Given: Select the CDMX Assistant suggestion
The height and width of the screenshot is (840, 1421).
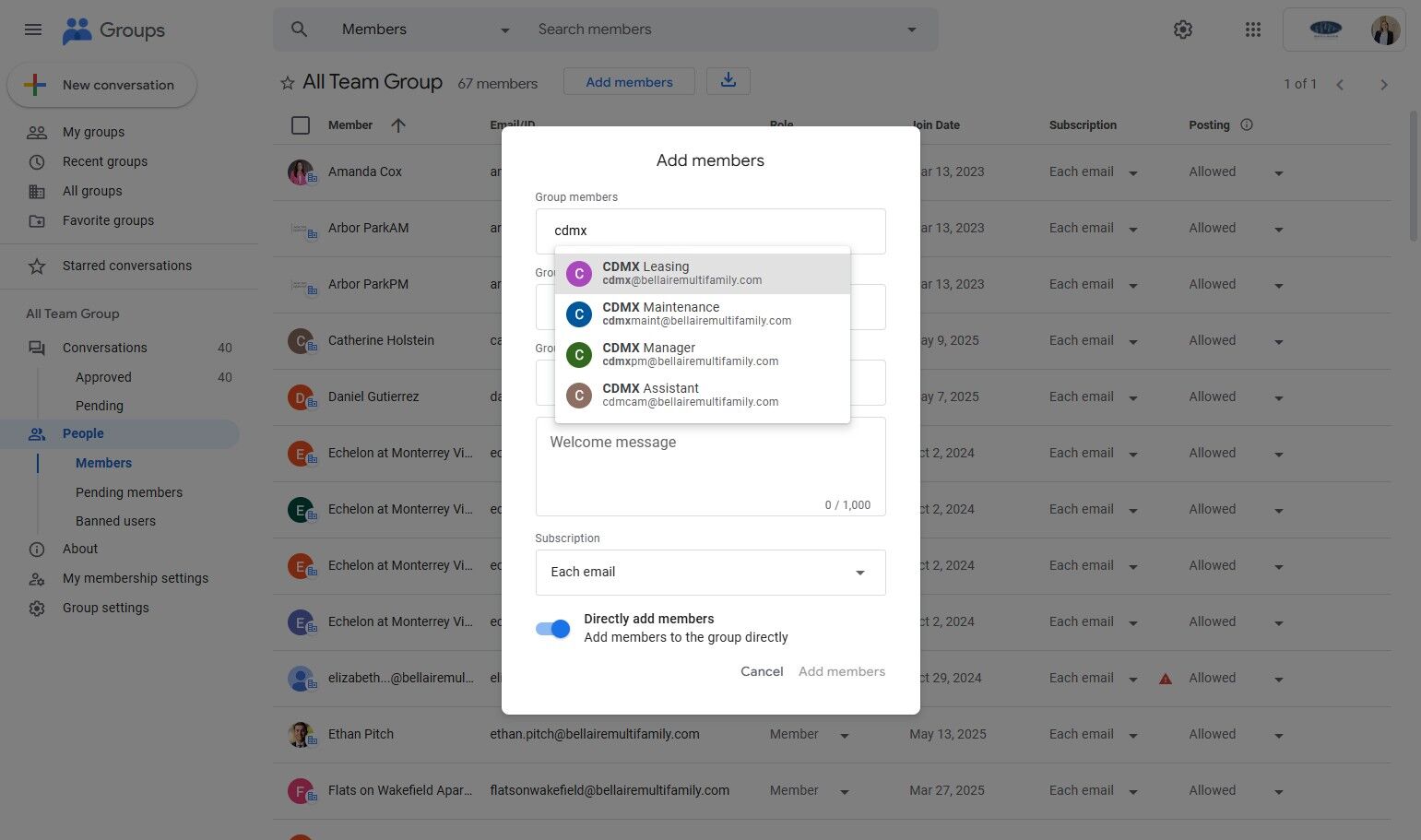Looking at the screenshot, I should click(x=703, y=396).
